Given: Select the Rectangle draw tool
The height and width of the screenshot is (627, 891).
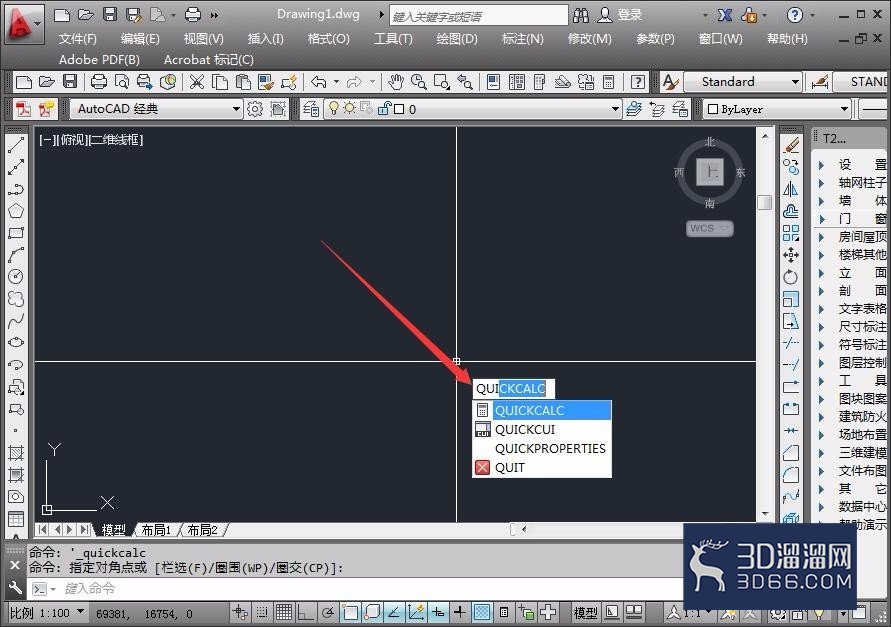Looking at the screenshot, I should point(16,233).
